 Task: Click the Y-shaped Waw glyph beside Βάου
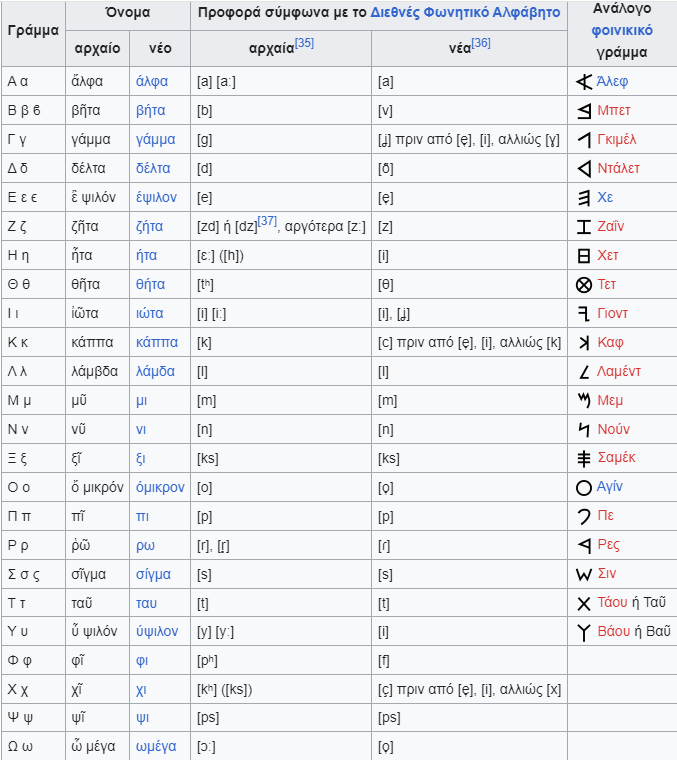click(584, 633)
